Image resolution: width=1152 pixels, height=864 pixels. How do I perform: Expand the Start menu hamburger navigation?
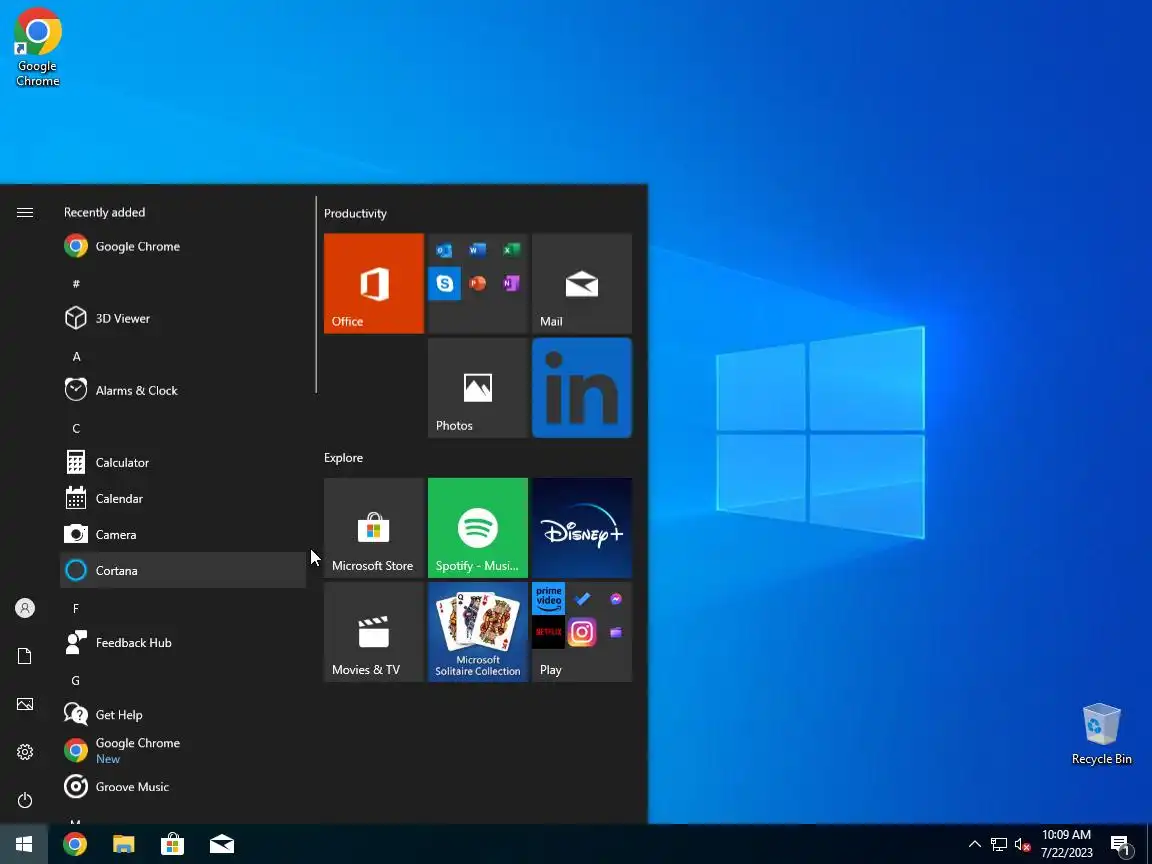coord(25,212)
